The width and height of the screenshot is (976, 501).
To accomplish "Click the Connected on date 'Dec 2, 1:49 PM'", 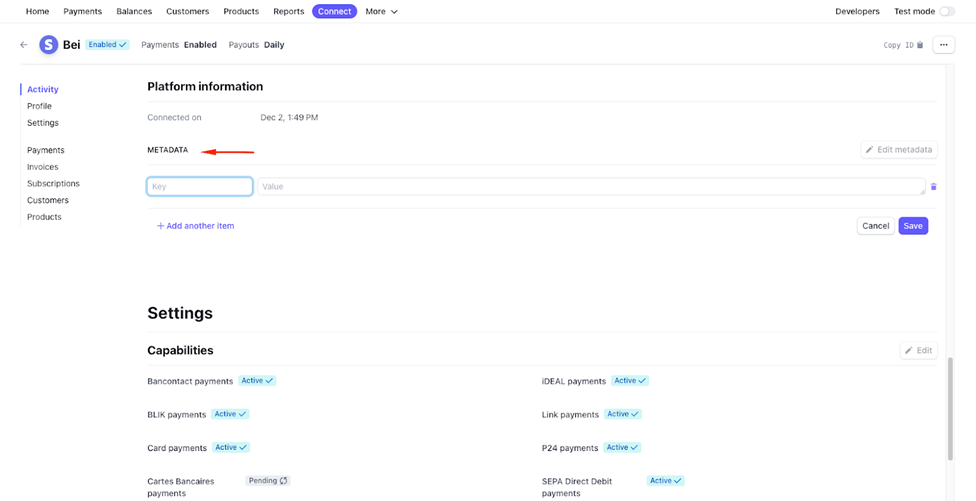I will (x=289, y=118).
